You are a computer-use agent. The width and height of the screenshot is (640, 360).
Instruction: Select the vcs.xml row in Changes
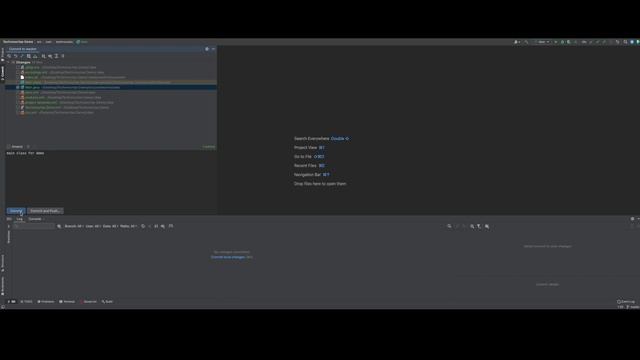[111, 112]
